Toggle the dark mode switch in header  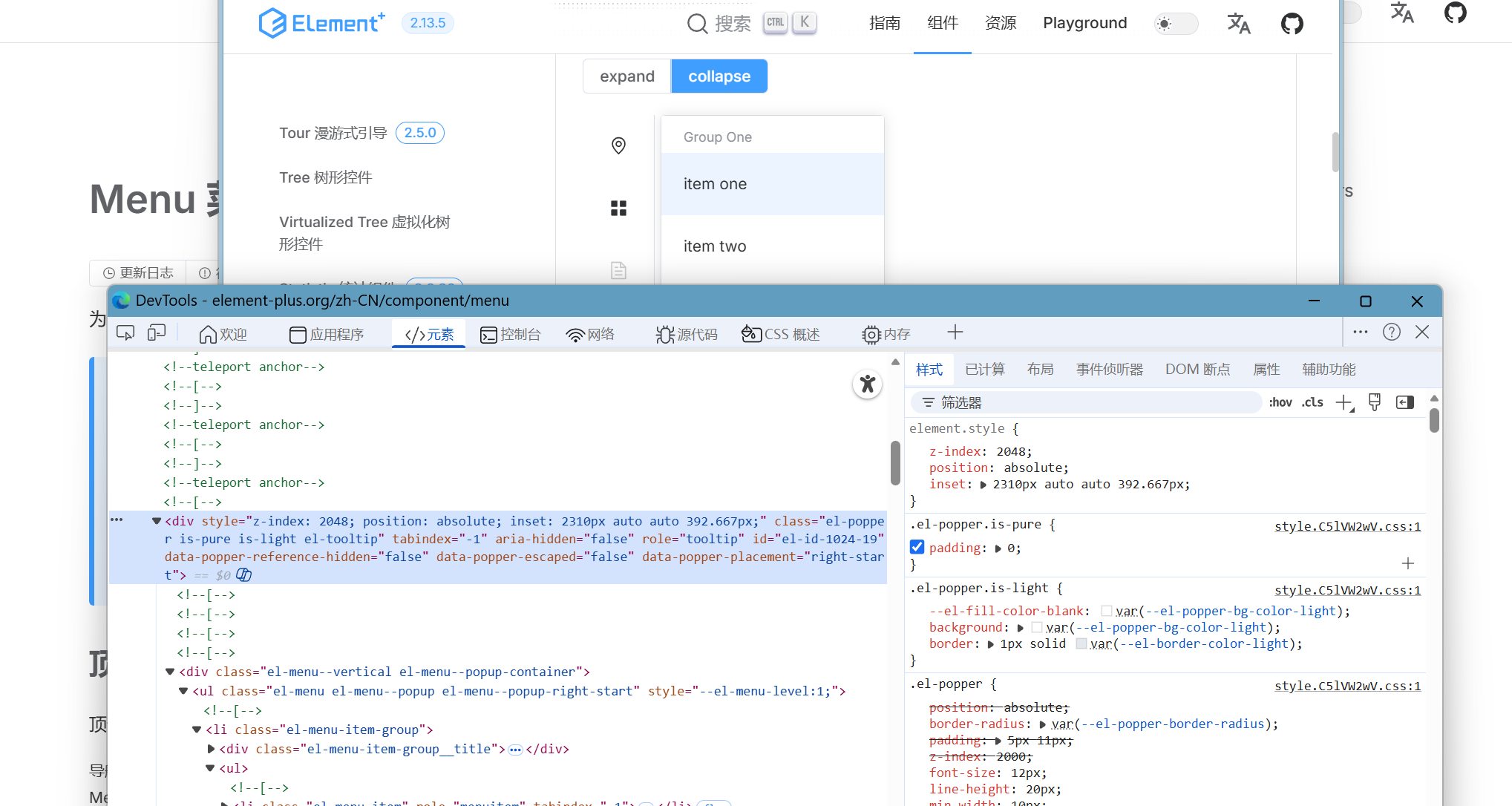pos(1176,24)
